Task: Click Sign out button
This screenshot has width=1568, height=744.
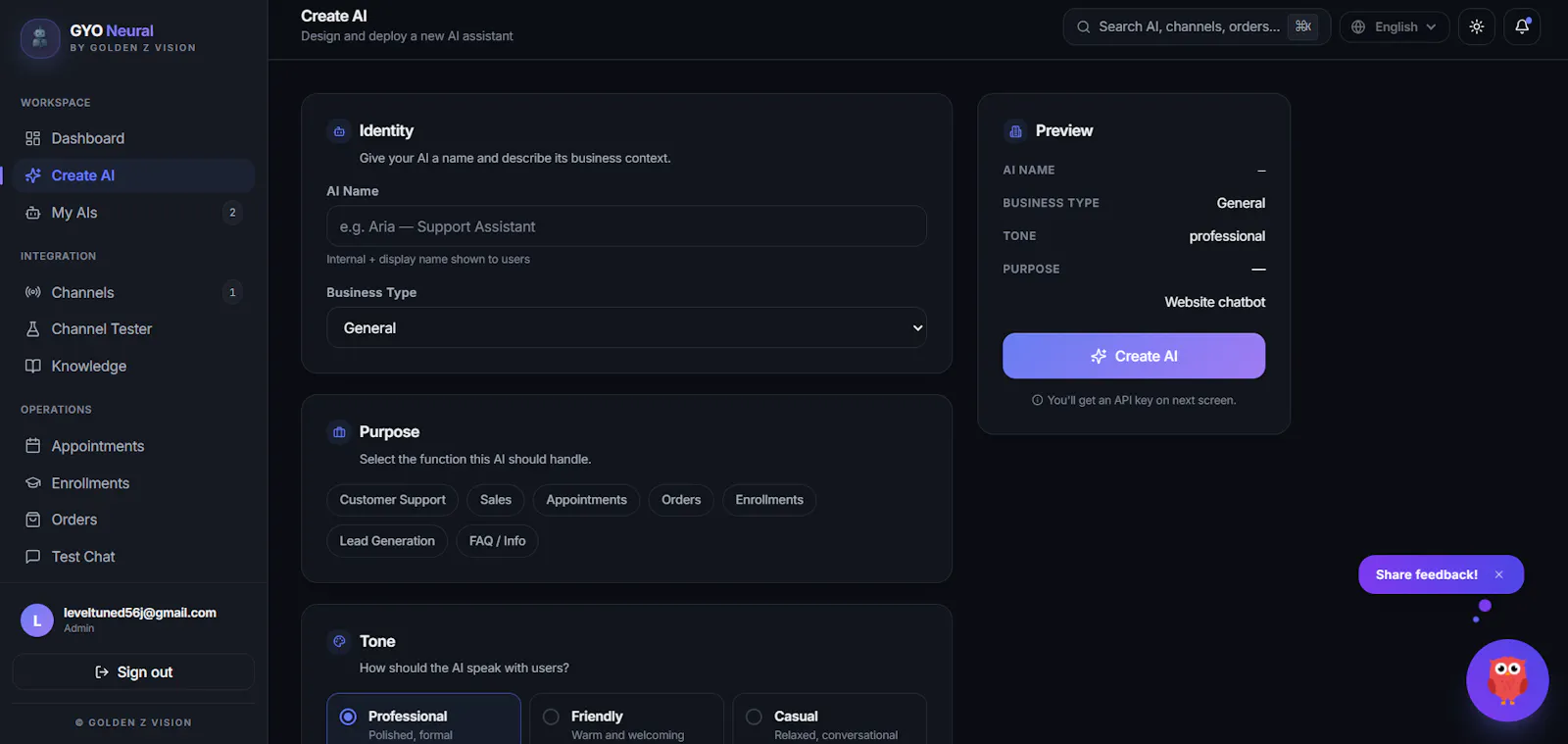Action: click(133, 671)
